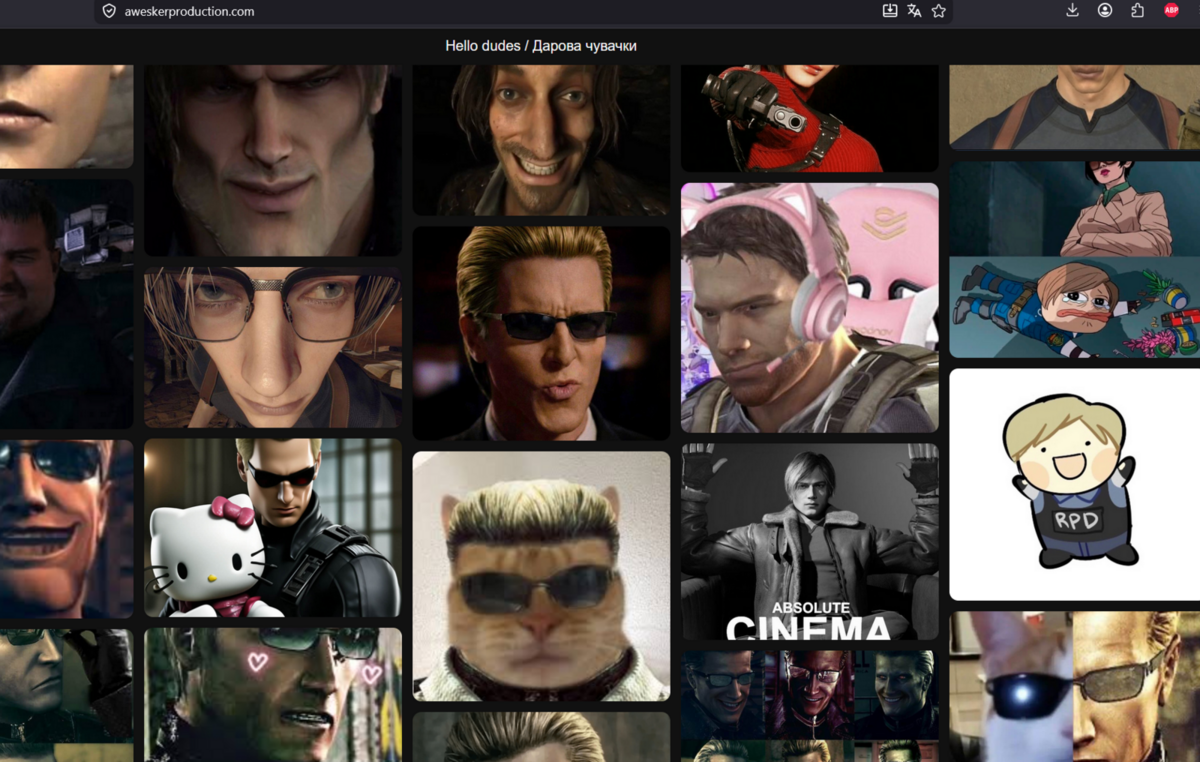Open the red ABP Adblock Plus icon
This screenshot has width=1200, height=762.
point(1171,10)
